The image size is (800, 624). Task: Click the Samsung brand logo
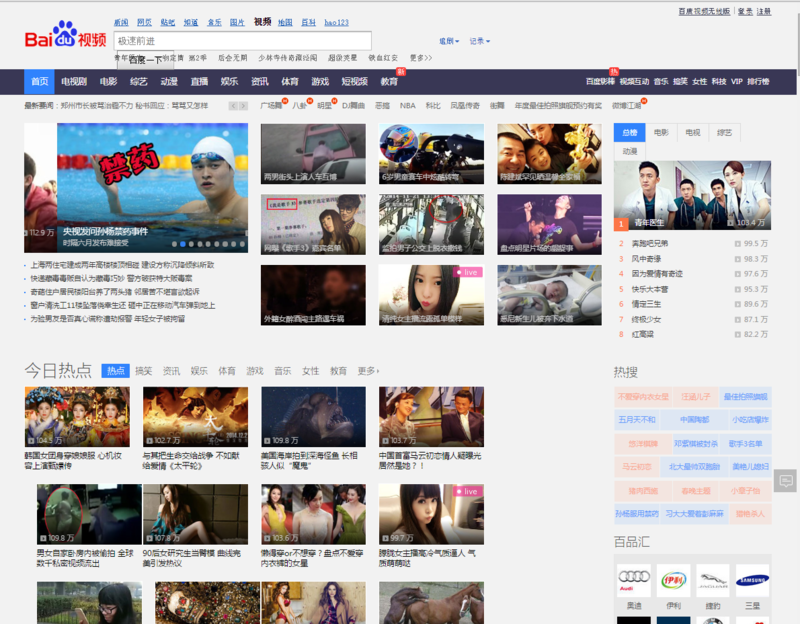point(752,580)
